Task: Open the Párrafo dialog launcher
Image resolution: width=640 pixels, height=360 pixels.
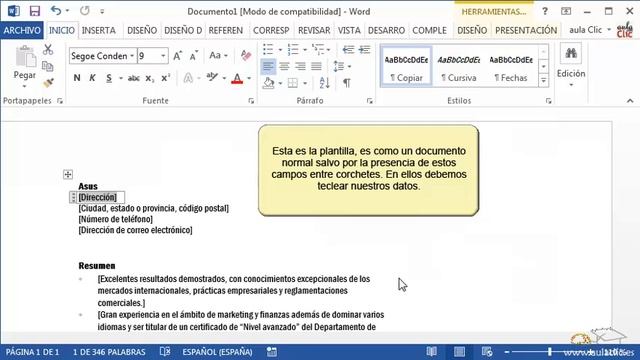Action: pyautogui.click(x=369, y=101)
